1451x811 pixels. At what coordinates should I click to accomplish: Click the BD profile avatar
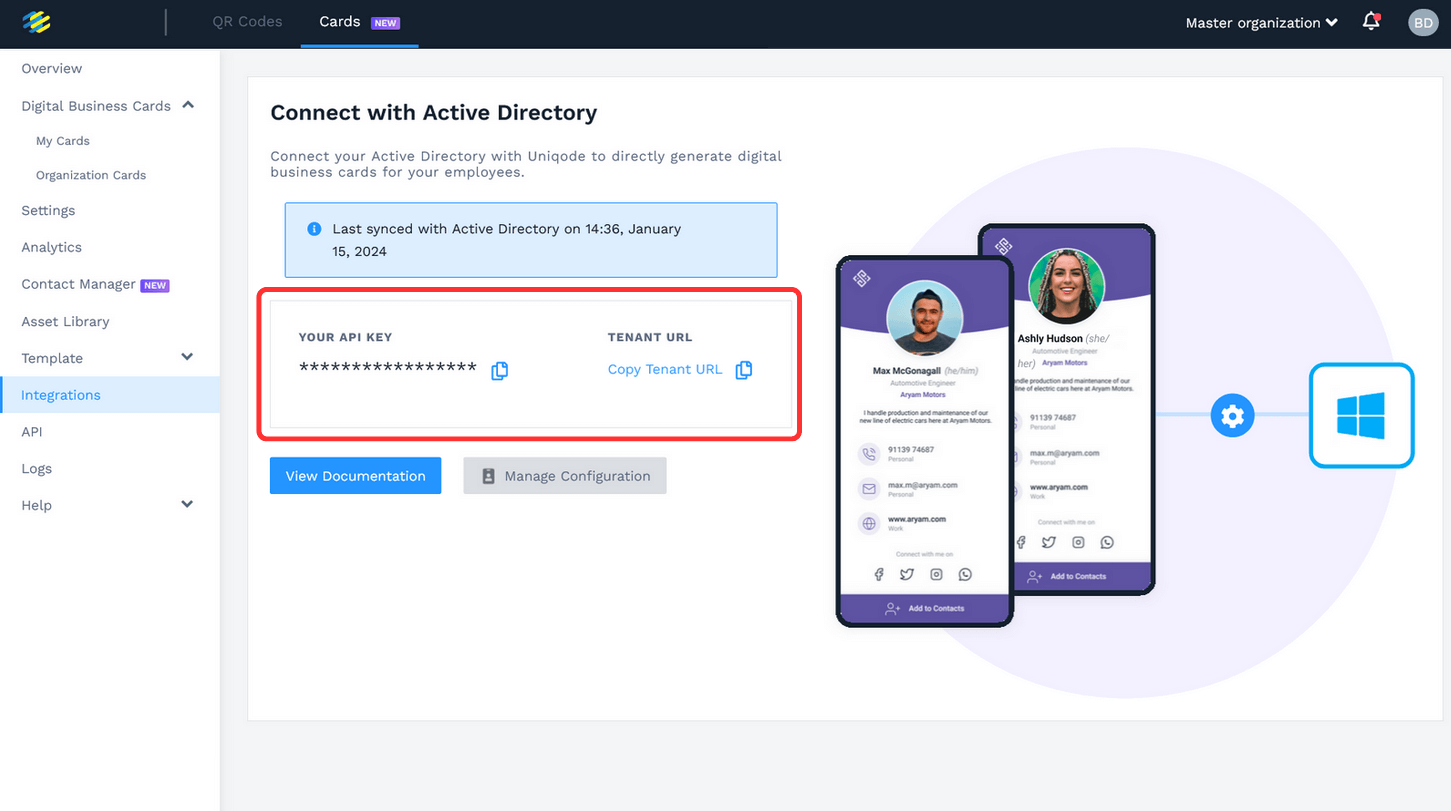1423,21
